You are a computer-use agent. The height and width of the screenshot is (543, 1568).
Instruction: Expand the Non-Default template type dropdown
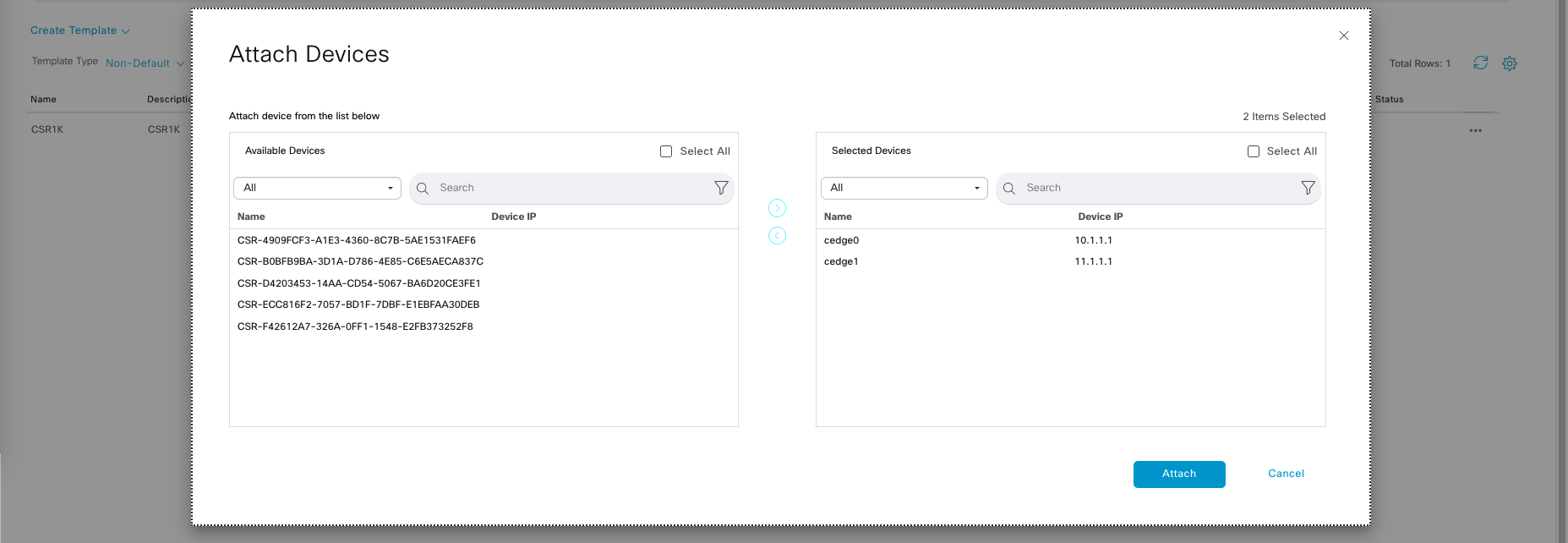[144, 63]
